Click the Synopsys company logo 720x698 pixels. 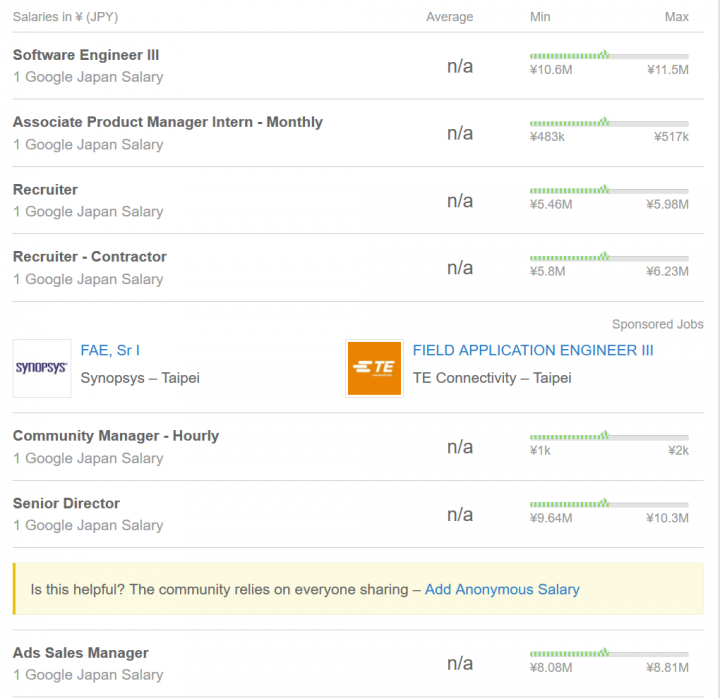42,368
